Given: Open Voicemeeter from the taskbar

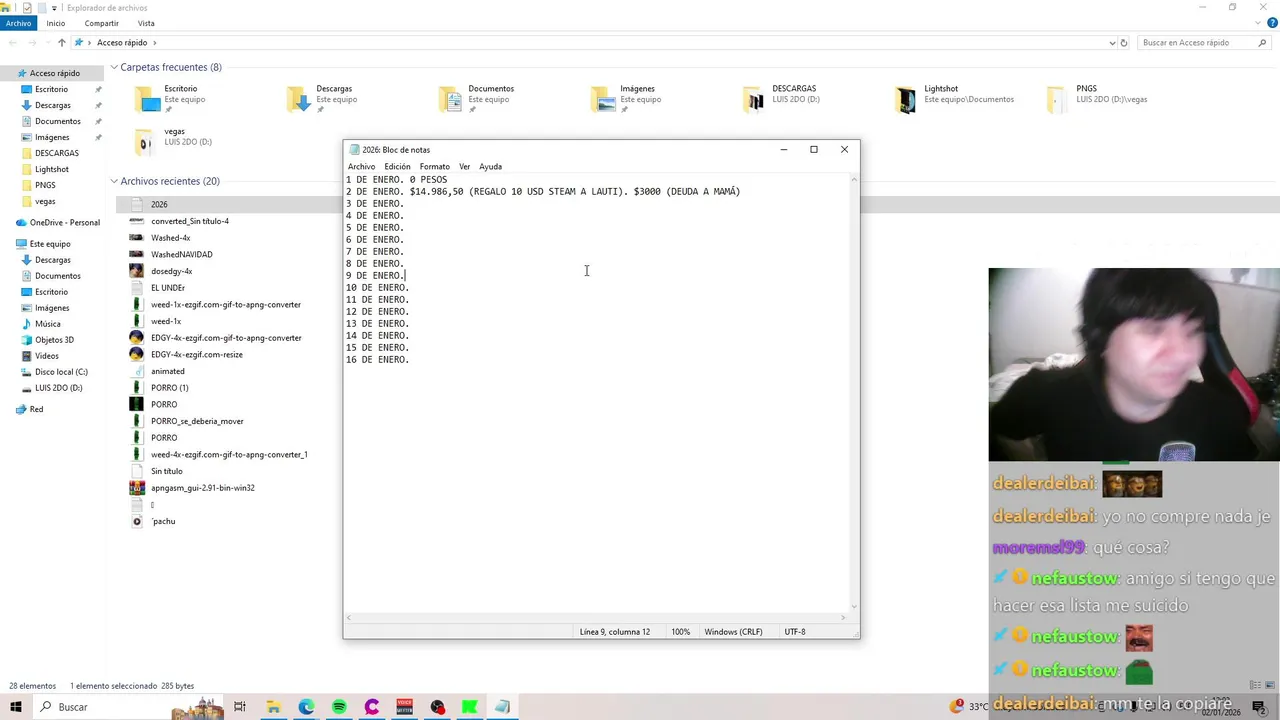Looking at the screenshot, I should [x=404, y=707].
